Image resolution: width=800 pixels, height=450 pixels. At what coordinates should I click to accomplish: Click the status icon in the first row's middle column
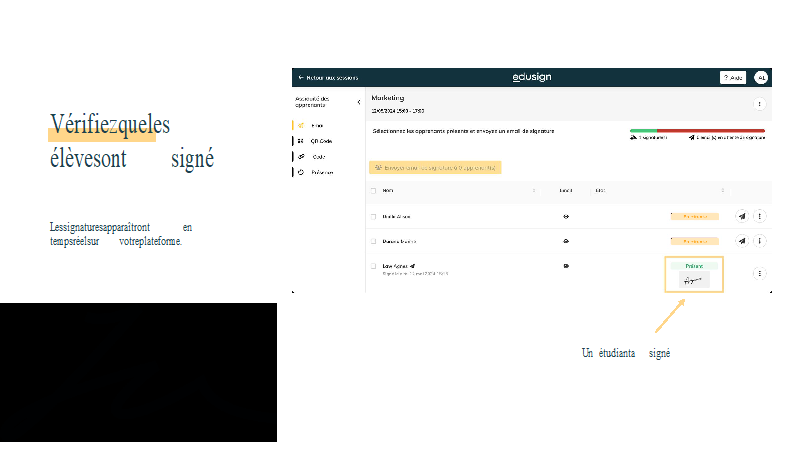point(567,215)
